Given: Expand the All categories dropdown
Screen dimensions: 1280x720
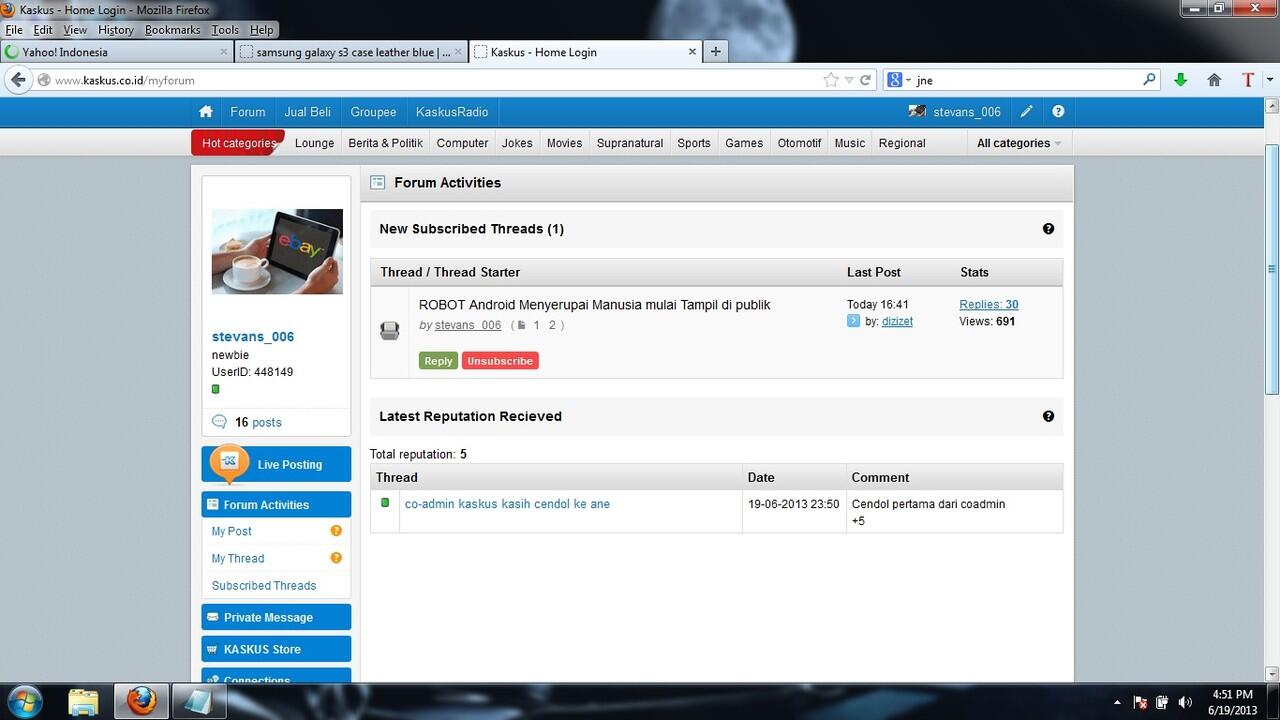Looking at the screenshot, I should tap(1018, 143).
